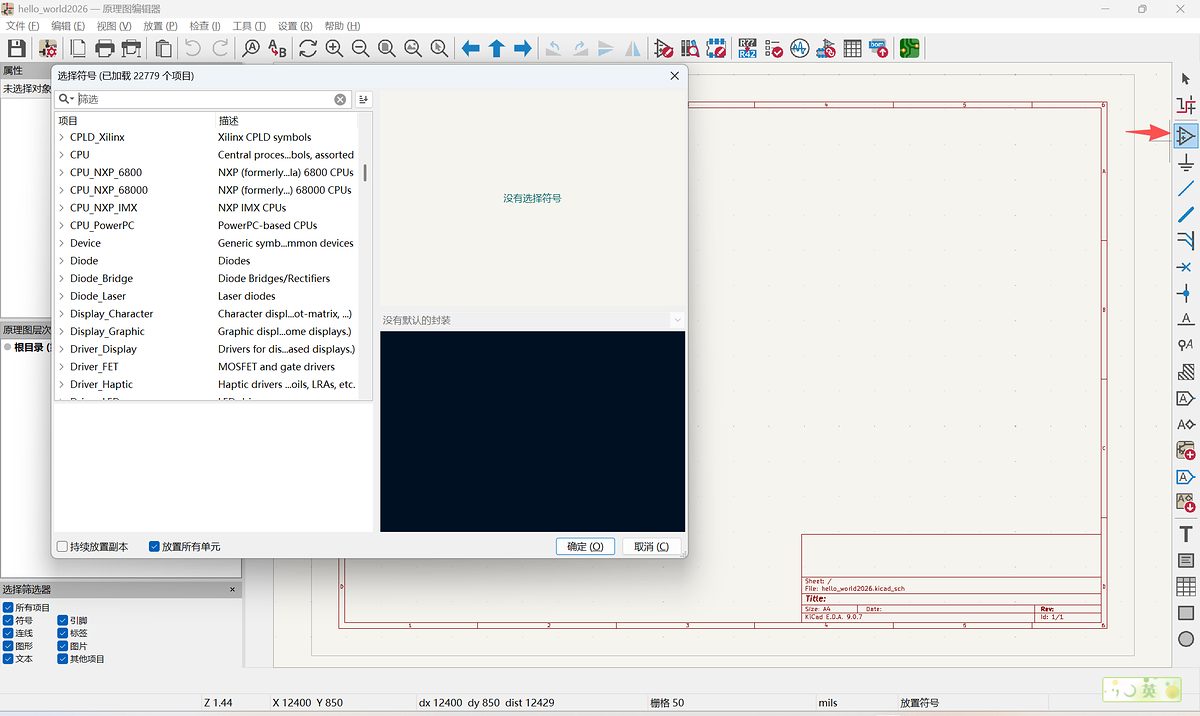Click the Save schematic icon
The image size is (1200, 716).
click(x=17, y=48)
